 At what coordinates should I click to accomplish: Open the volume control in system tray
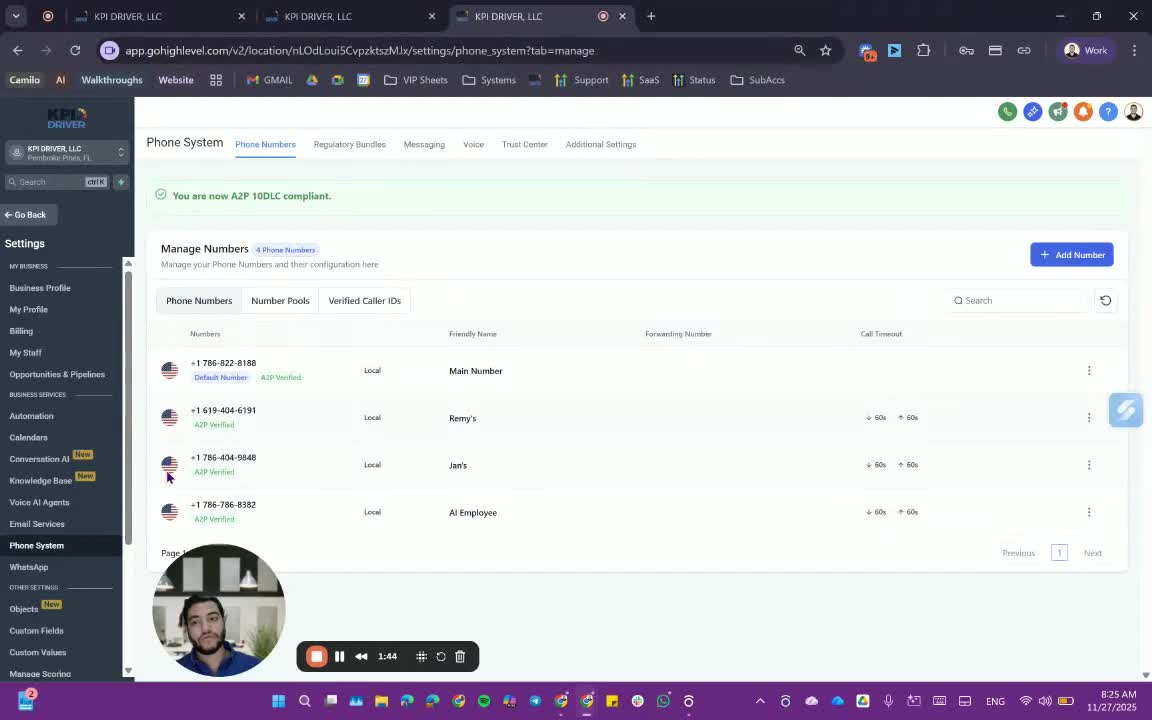(1045, 701)
